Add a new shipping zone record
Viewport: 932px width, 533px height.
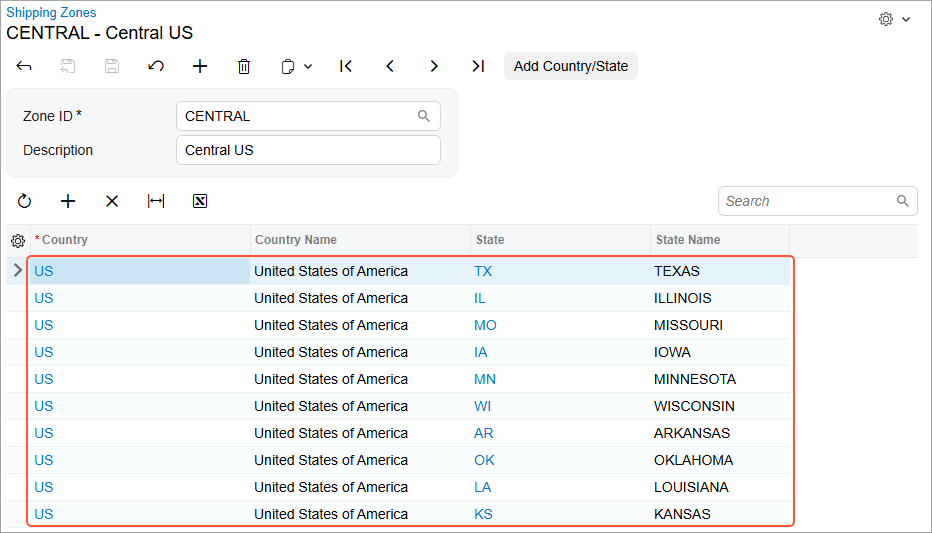pos(200,66)
